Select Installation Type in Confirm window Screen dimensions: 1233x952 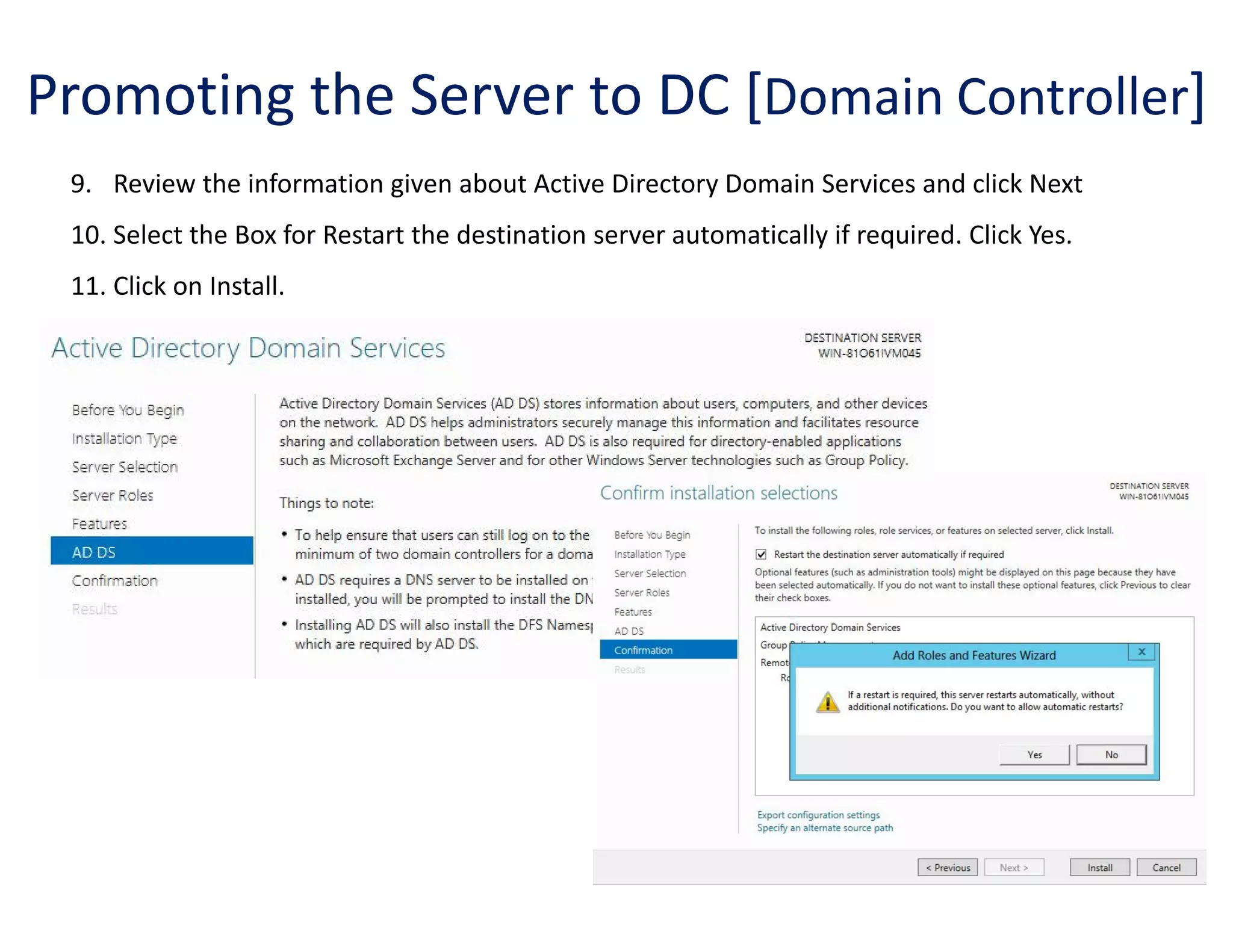pos(650,554)
